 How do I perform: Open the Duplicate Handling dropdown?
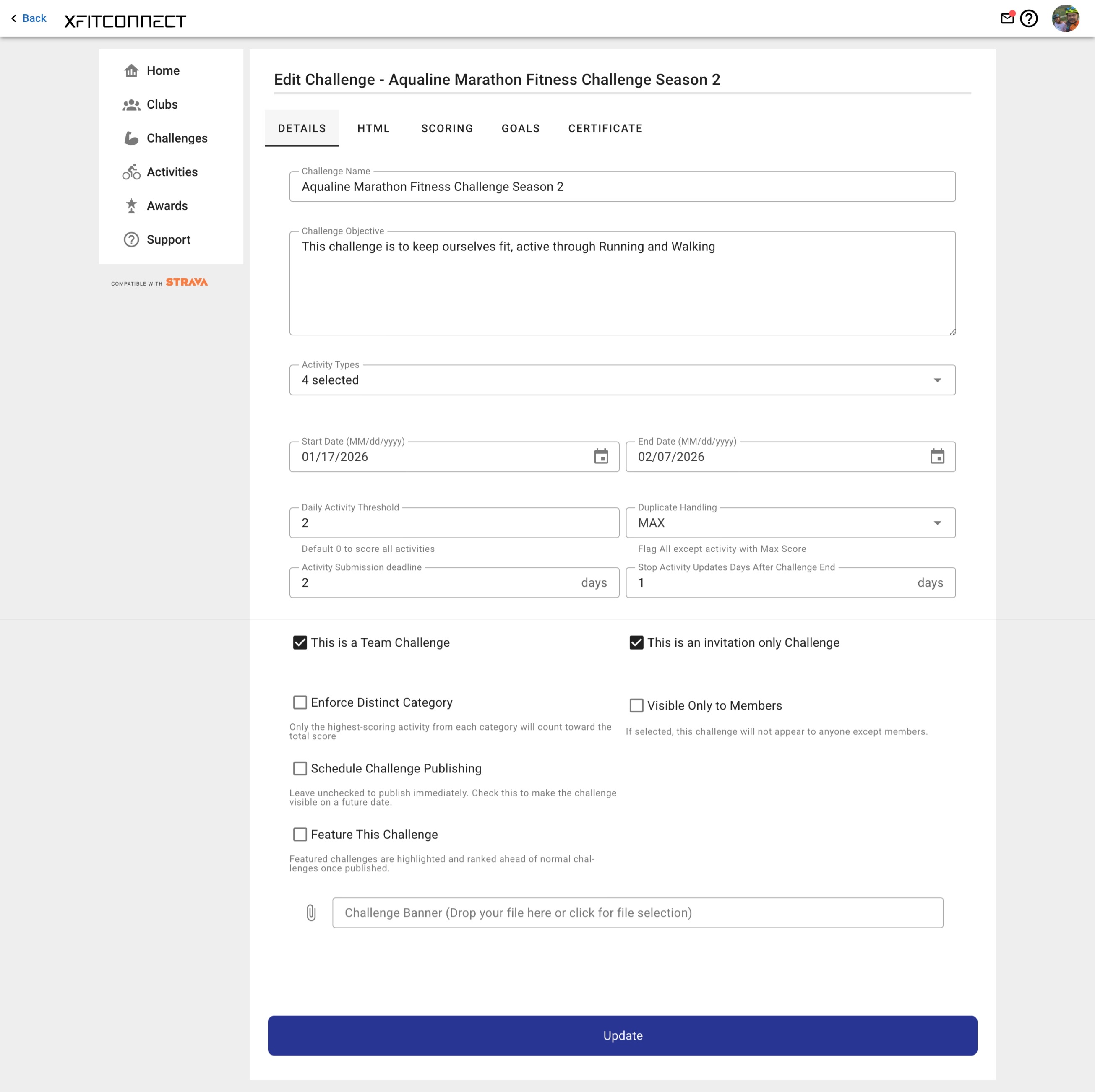[937, 523]
